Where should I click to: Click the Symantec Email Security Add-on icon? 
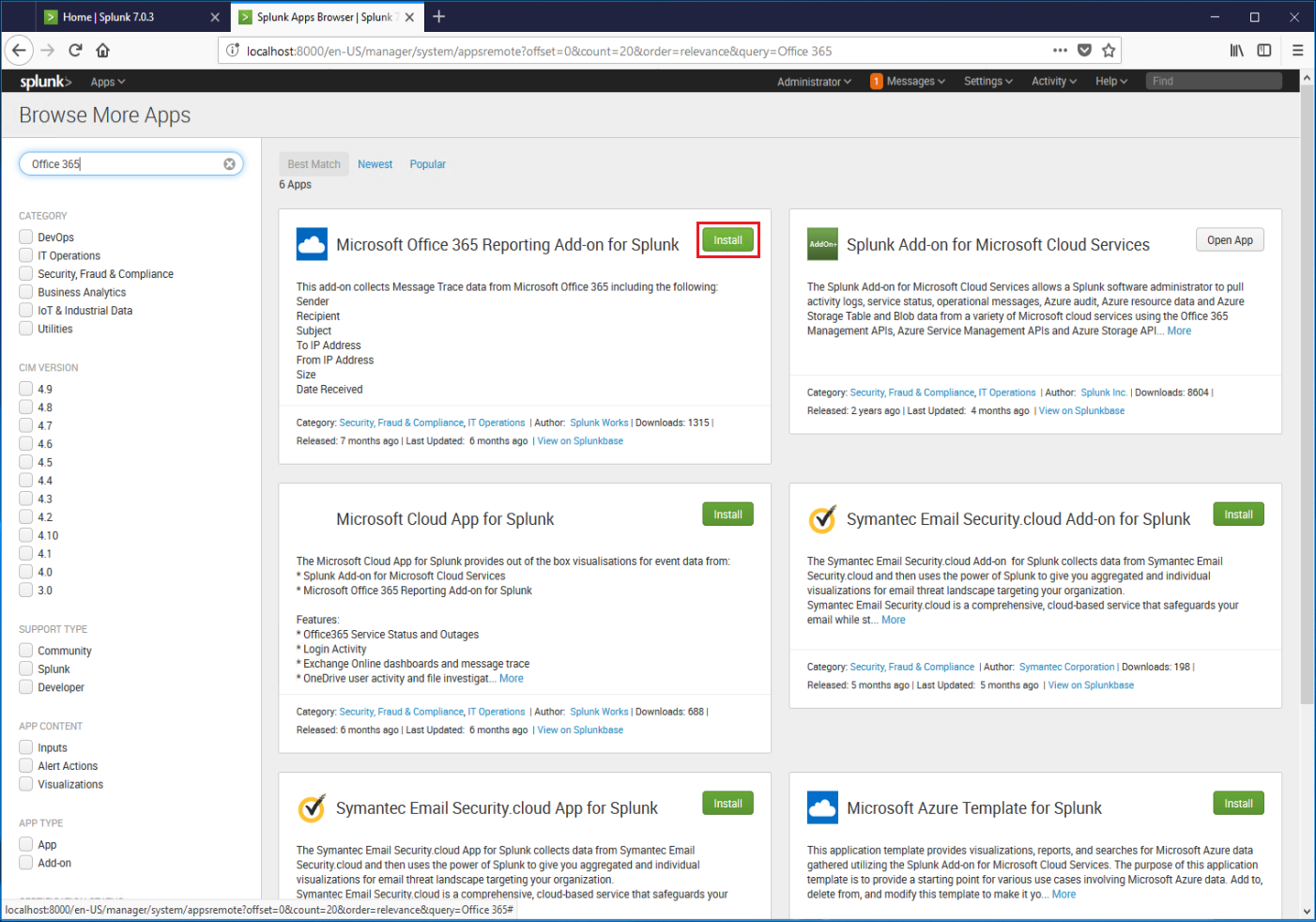[822, 519]
